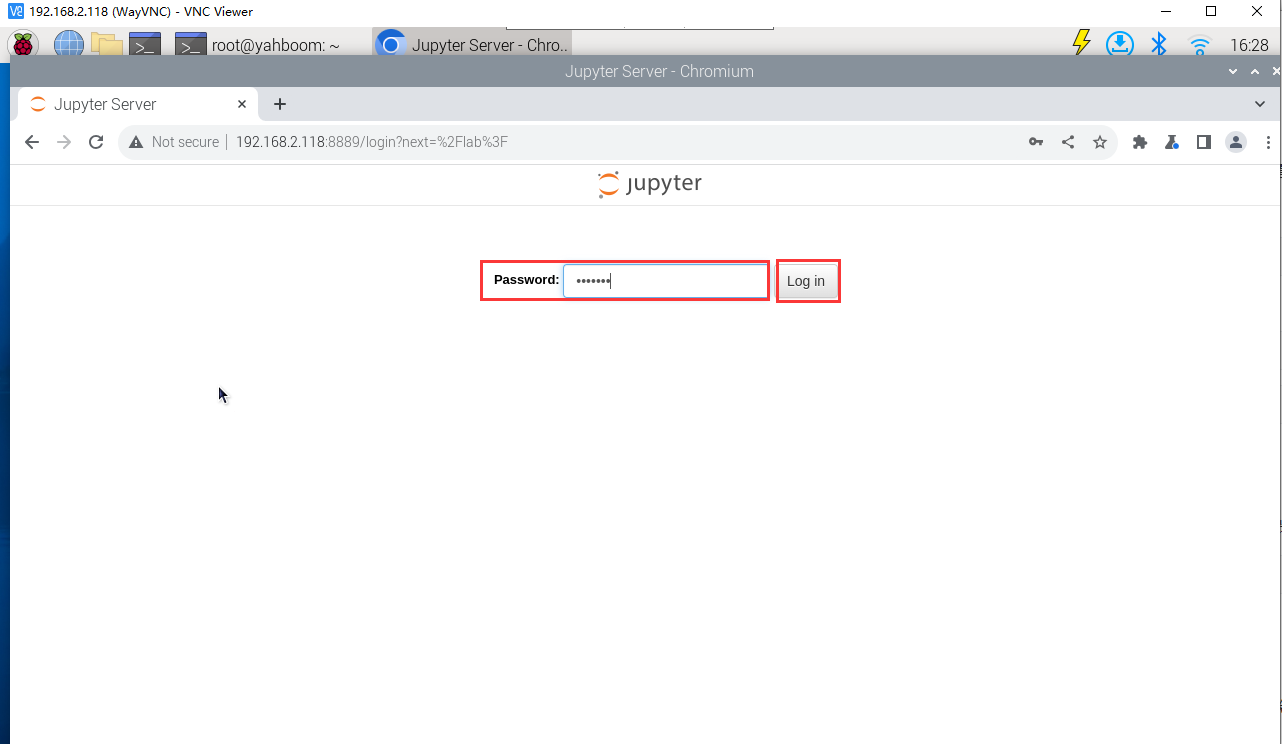Image resolution: width=1282 pixels, height=744 pixels.
Task: Switch to root@yahboom terminal window
Action: pos(257,45)
